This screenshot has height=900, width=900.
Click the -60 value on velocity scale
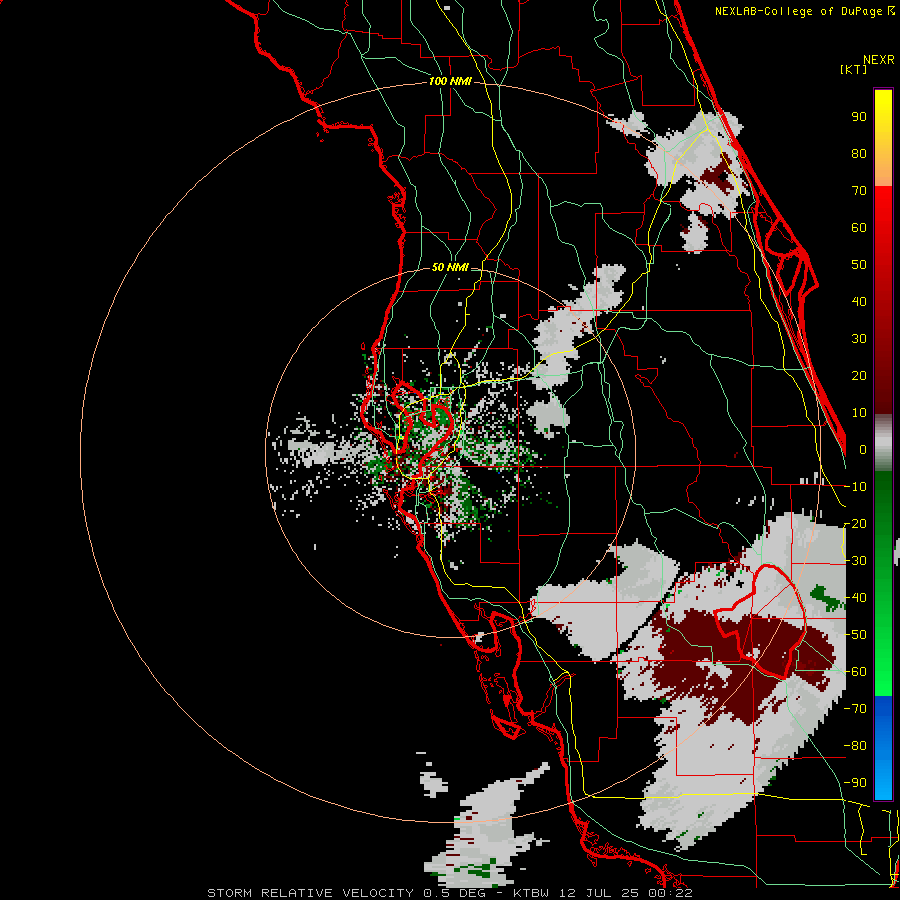point(855,672)
